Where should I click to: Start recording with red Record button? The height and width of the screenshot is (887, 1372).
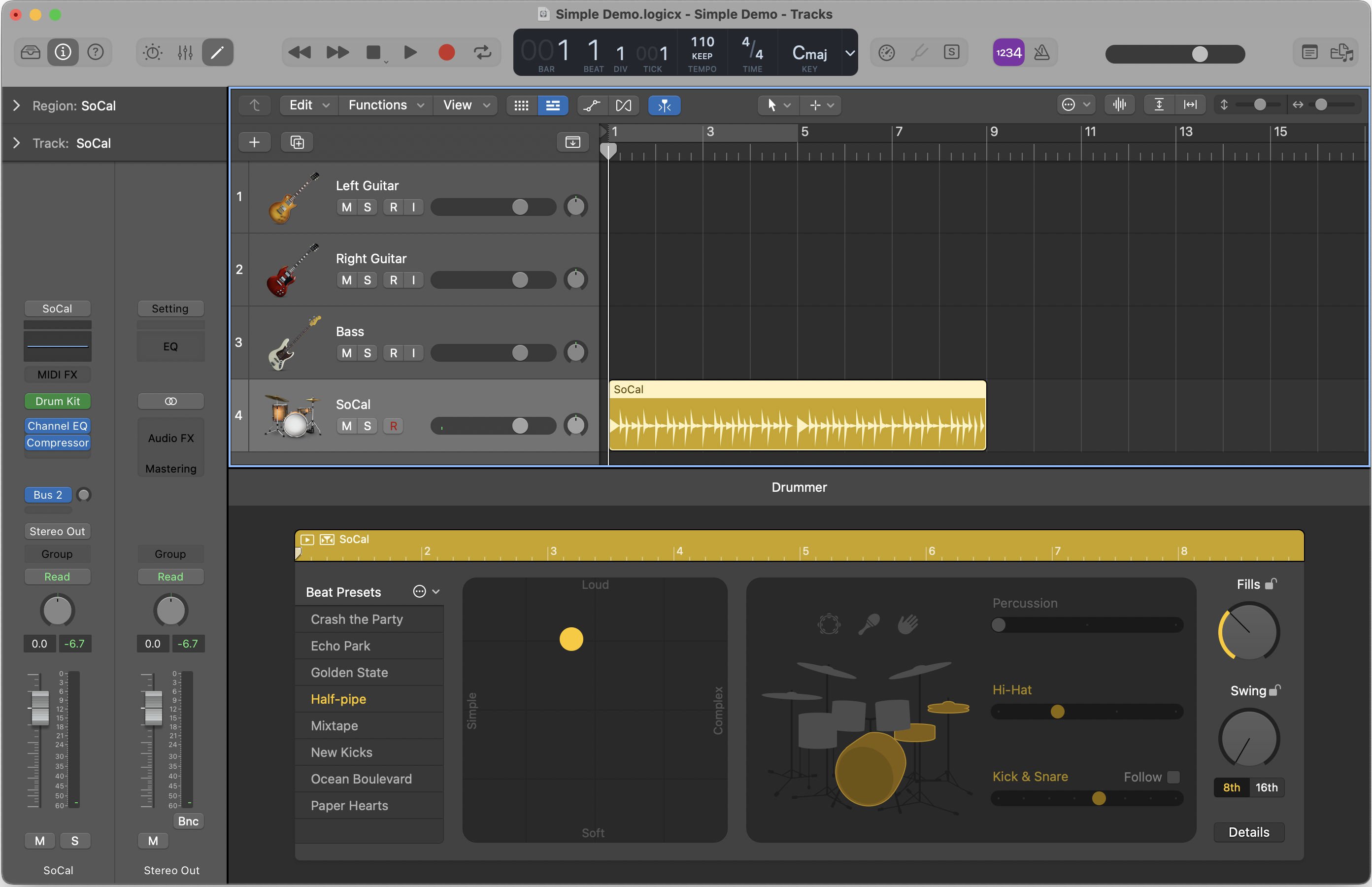click(446, 52)
